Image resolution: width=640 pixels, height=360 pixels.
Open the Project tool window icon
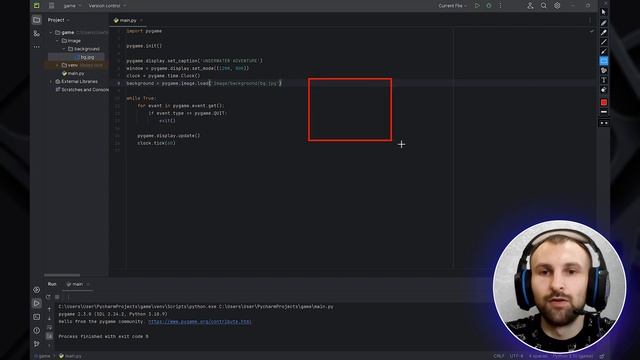(37, 20)
